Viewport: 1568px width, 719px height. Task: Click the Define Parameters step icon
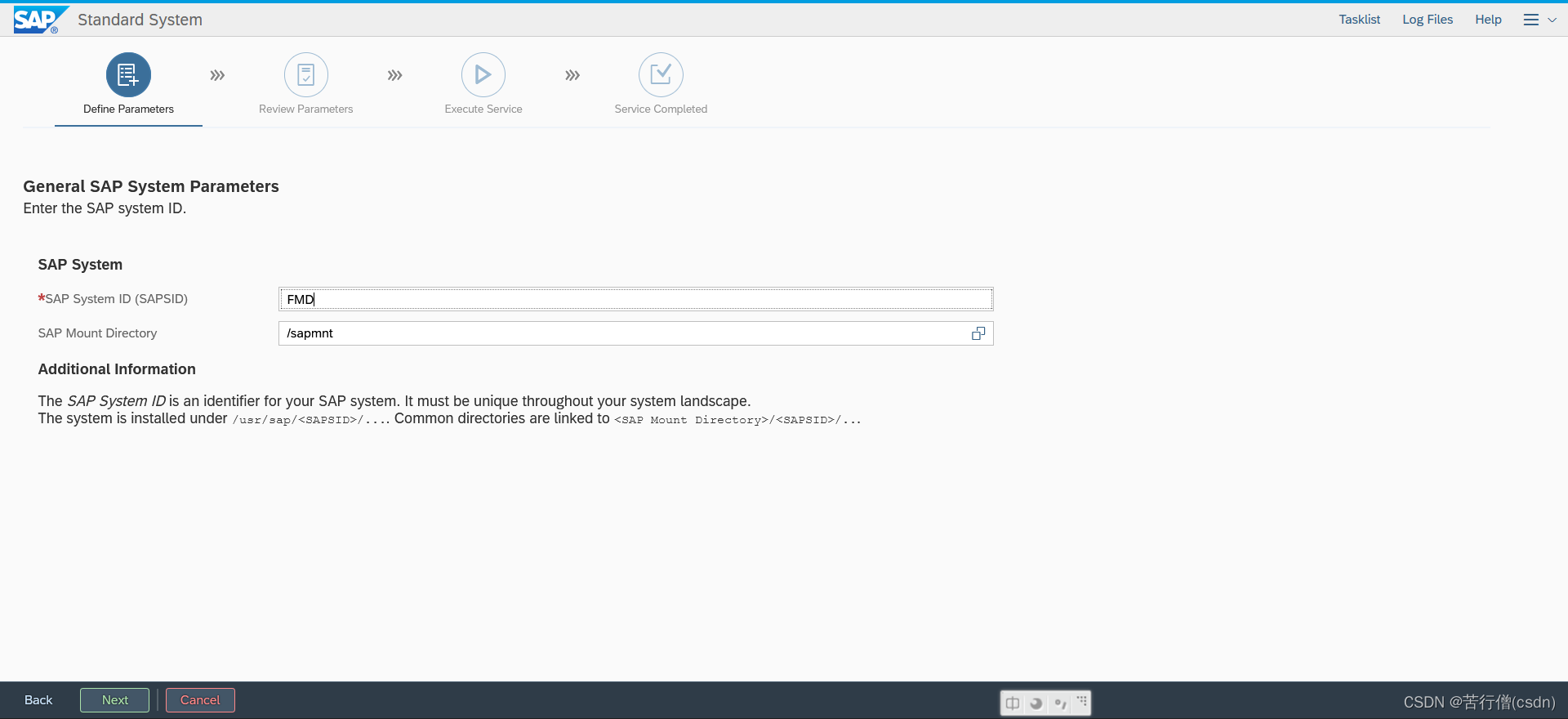coord(128,75)
